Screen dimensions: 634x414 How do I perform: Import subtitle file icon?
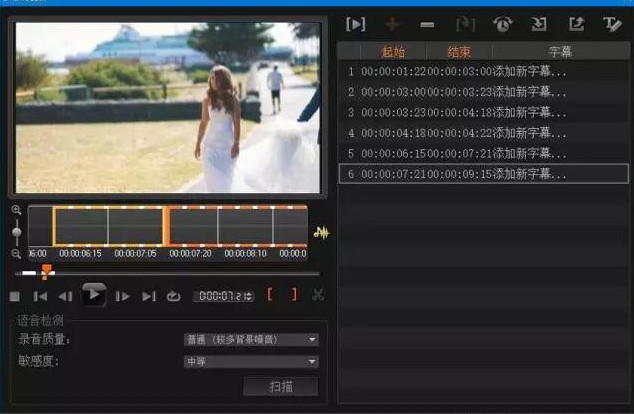[539, 24]
